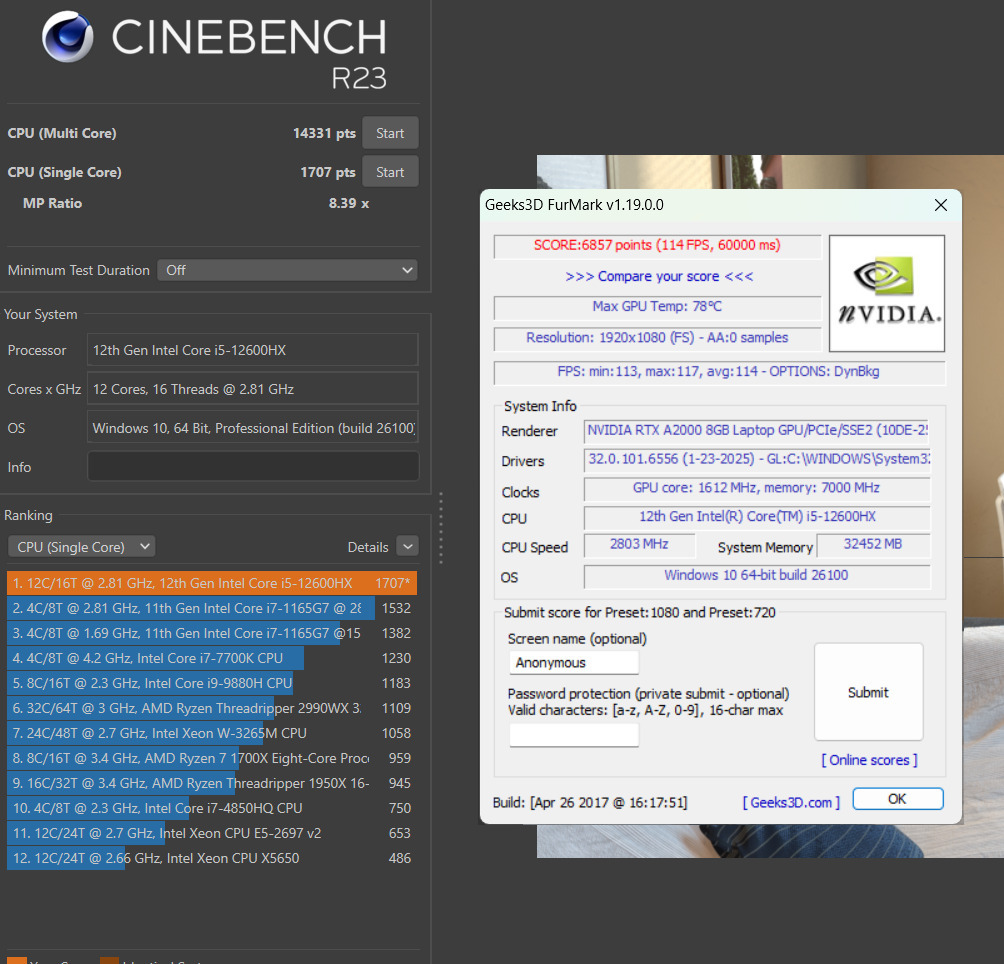Select ranking row 6 Threadripper 2990WX
Image resolution: width=1004 pixels, height=964 pixels.
(x=212, y=708)
